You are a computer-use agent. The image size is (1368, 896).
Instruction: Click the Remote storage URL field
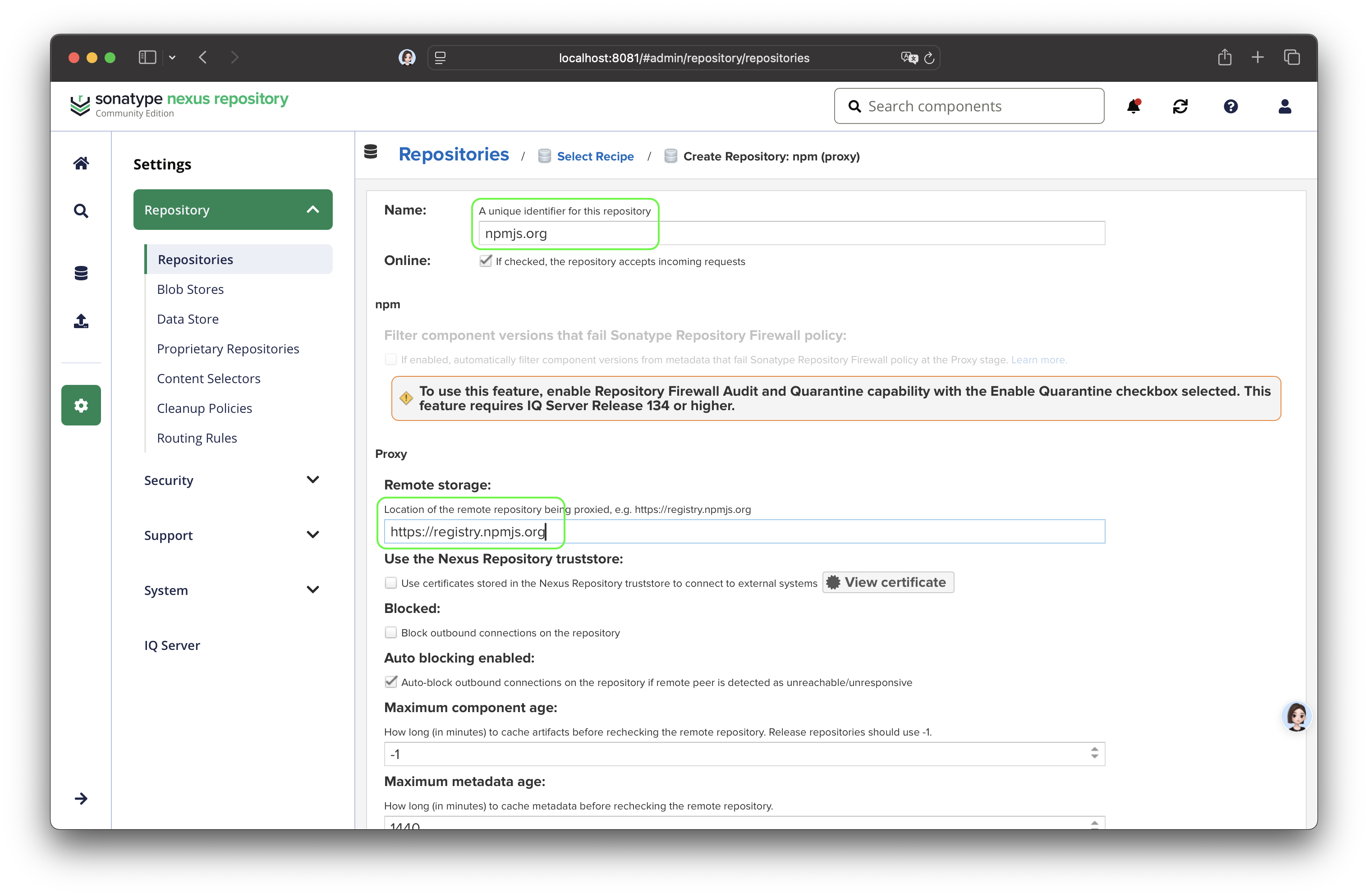[x=744, y=532]
